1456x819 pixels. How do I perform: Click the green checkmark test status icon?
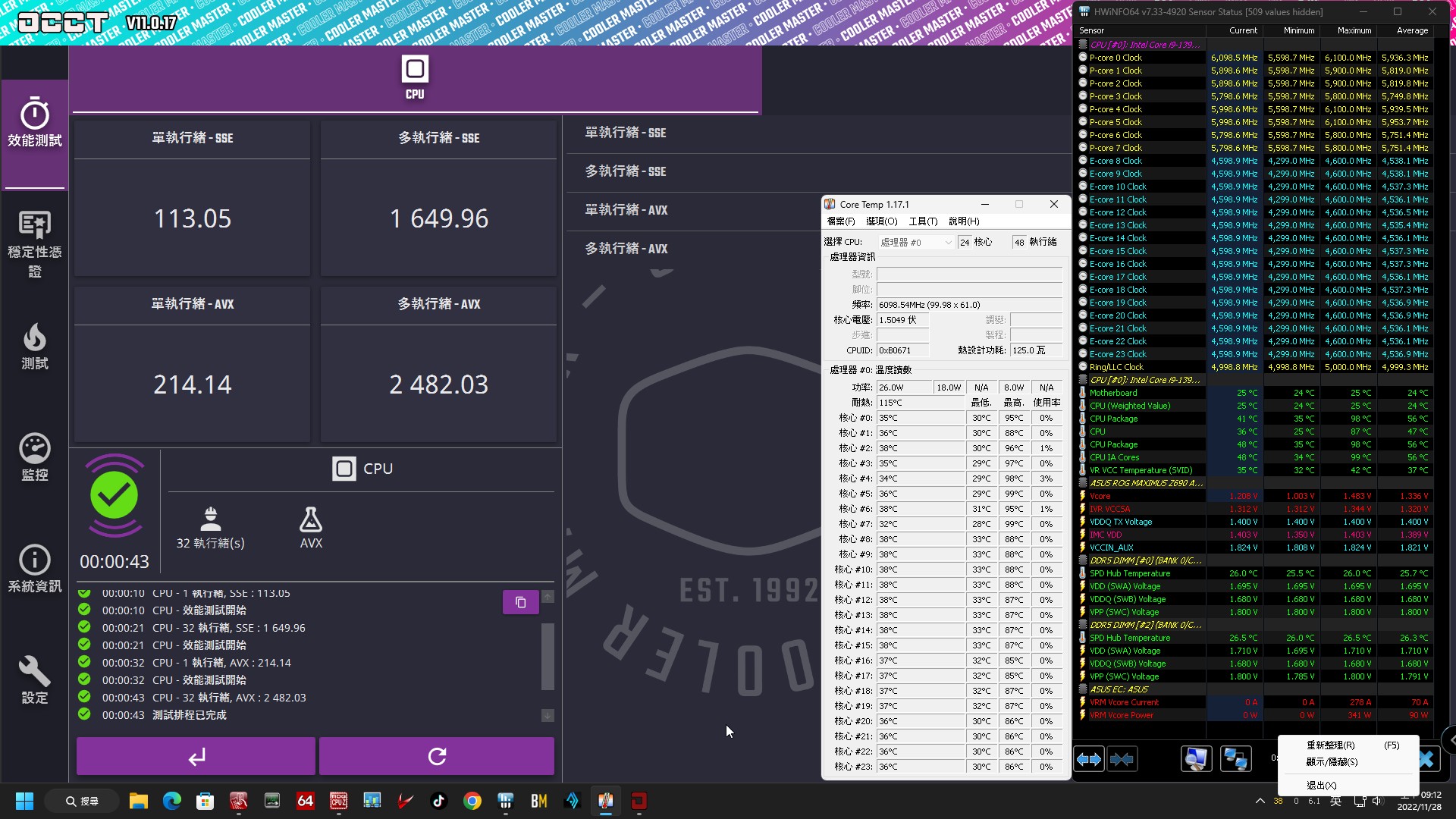point(115,495)
